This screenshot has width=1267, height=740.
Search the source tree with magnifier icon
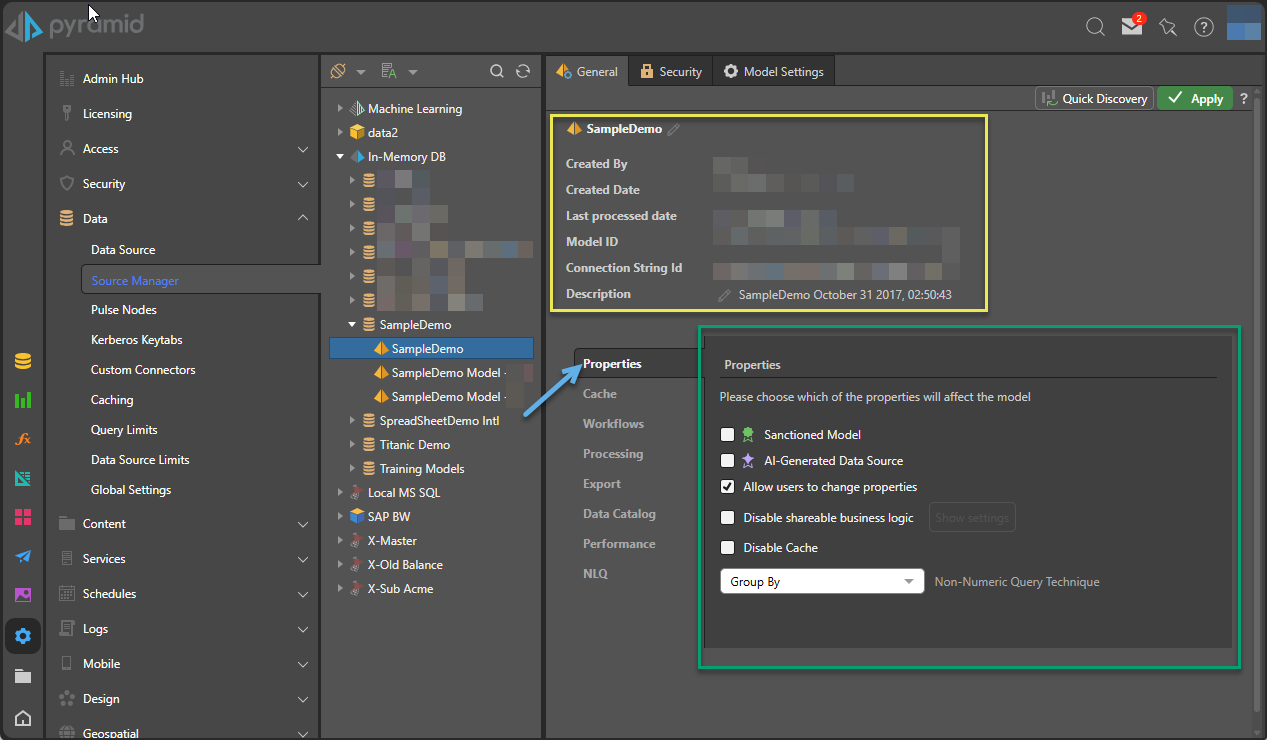pyautogui.click(x=496, y=71)
